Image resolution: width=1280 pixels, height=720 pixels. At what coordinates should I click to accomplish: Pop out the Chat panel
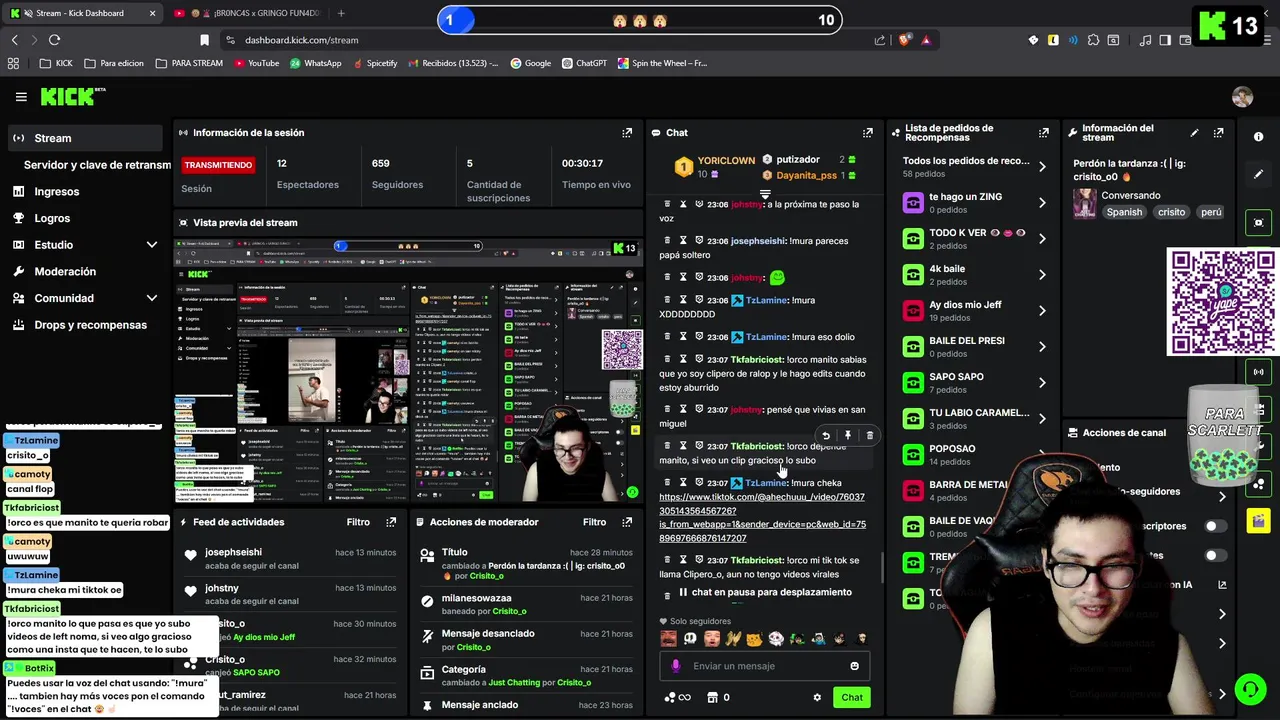(867, 132)
